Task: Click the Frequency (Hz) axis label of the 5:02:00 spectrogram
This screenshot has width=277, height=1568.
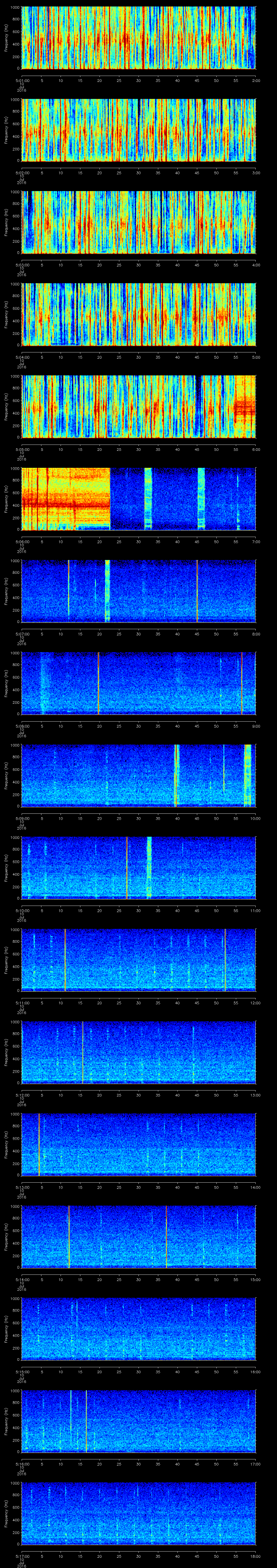Action: 6,130
